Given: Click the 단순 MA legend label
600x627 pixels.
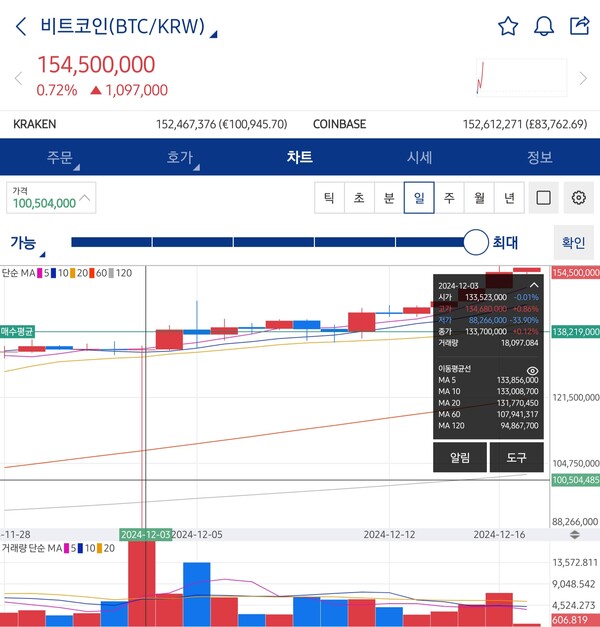Looking at the screenshot, I should (x=18, y=273).
